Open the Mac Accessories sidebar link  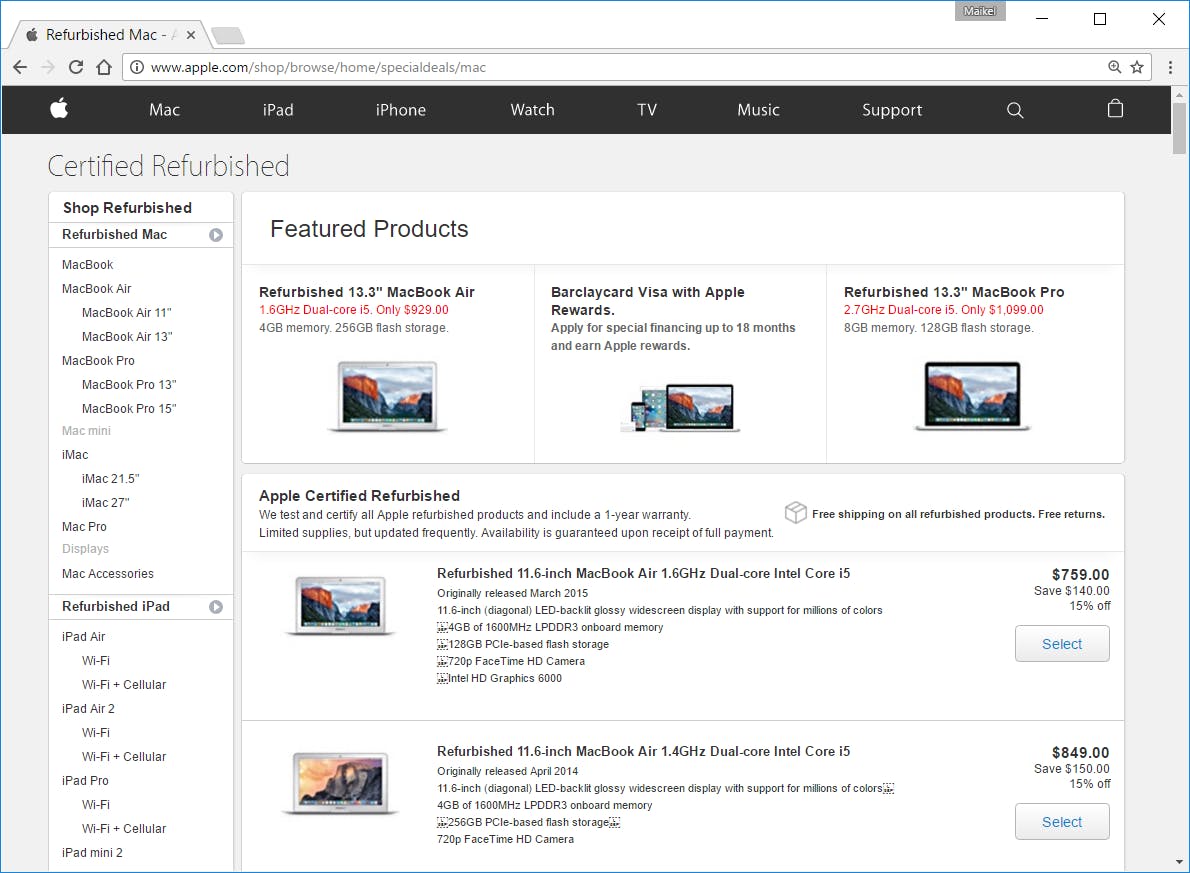tap(106, 573)
